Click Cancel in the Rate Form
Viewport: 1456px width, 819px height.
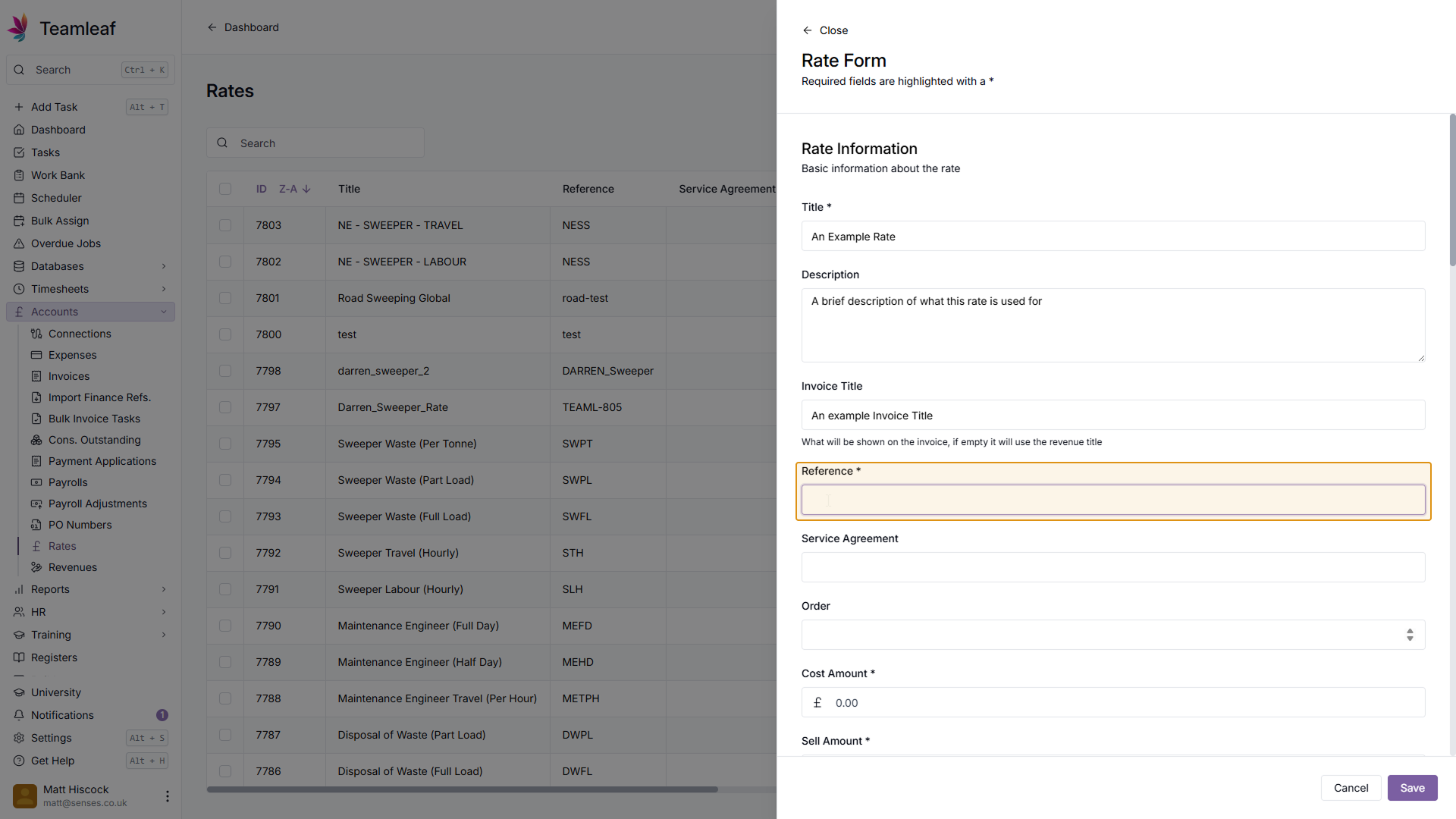coord(1351,788)
